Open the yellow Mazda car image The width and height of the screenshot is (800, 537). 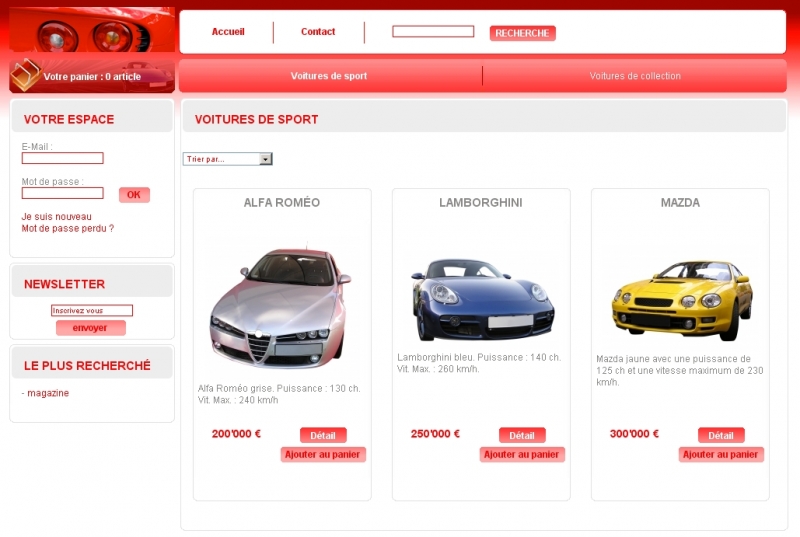[682, 300]
